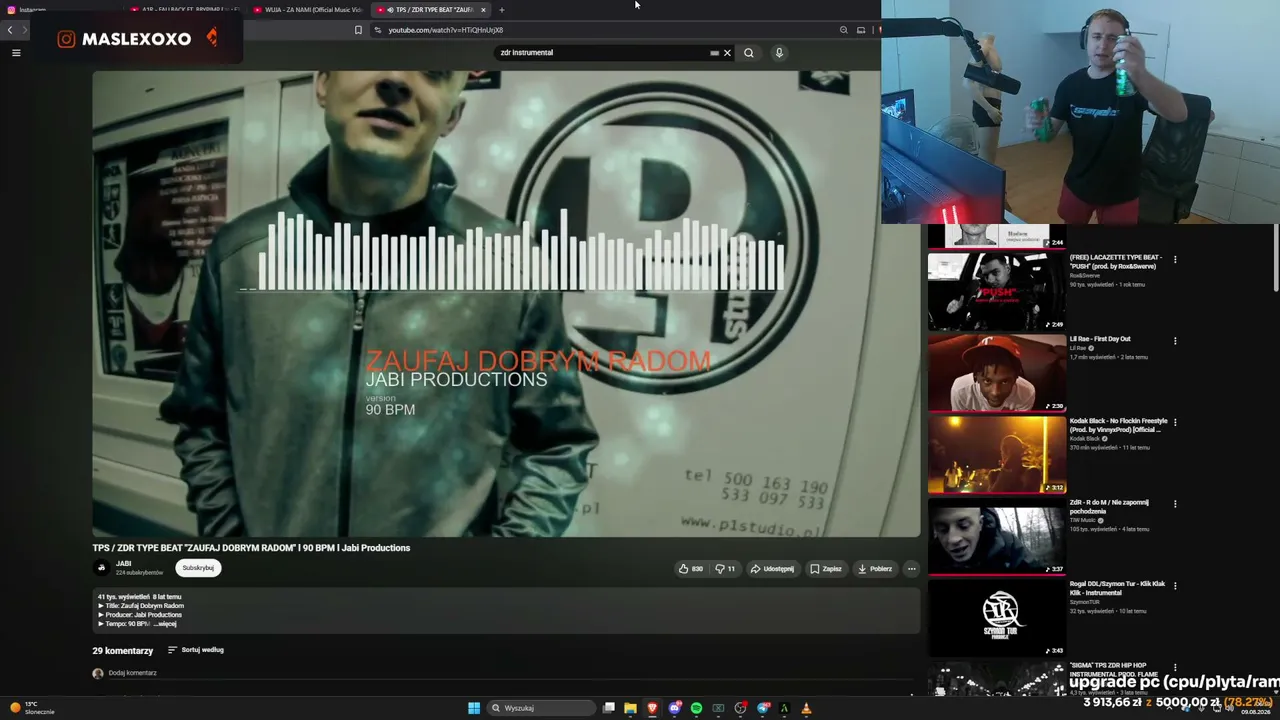
Task: Open VLC media player from the taskbar
Action: click(x=806, y=708)
